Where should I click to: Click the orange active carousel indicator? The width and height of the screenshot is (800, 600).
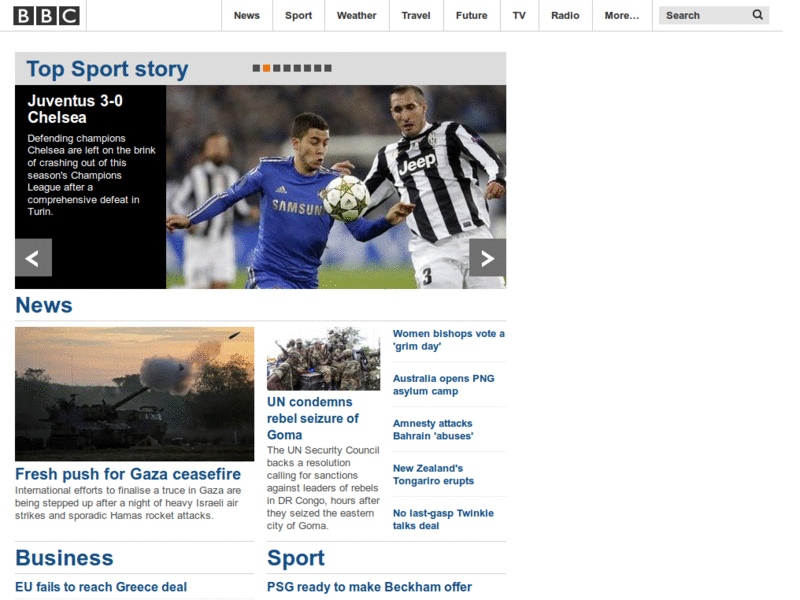point(266,68)
